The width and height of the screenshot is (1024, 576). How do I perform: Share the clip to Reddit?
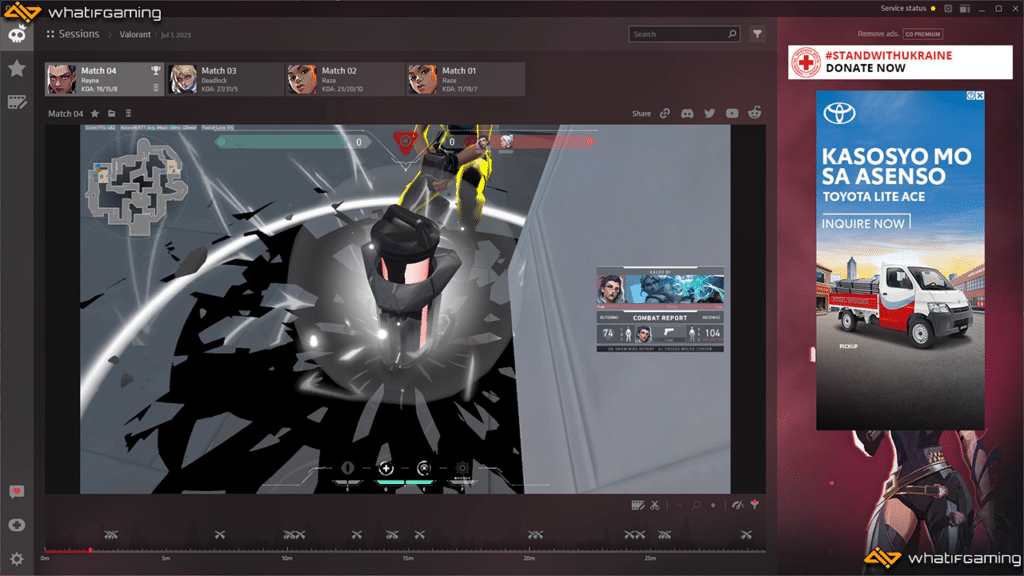(x=754, y=112)
